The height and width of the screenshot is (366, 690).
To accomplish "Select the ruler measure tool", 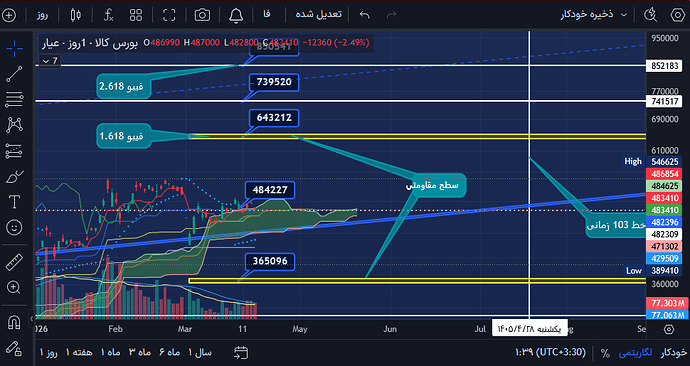I will tap(14, 262).
